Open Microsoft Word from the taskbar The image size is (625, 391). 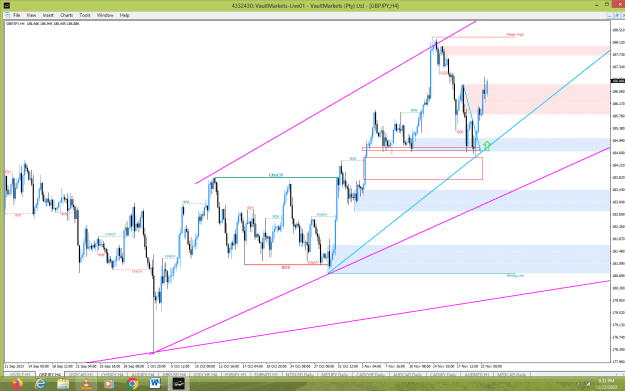[x=155, y=384]
